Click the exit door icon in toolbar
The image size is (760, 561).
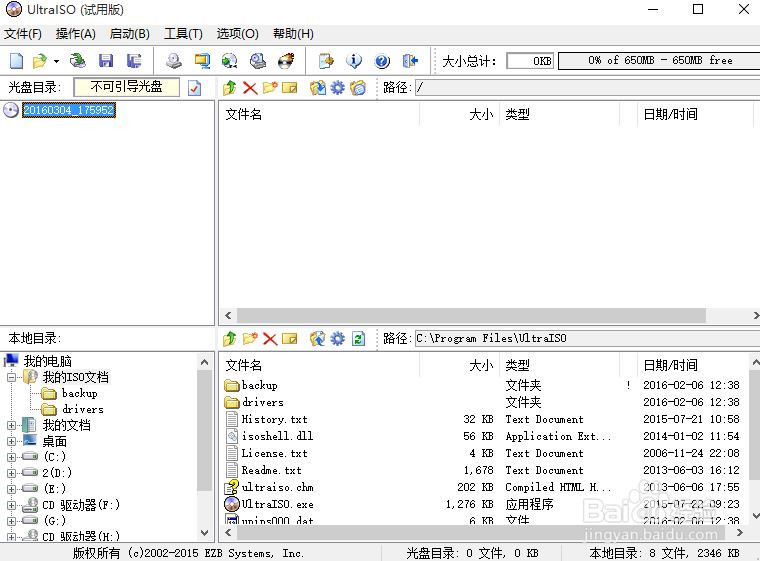tap(410, 61)
